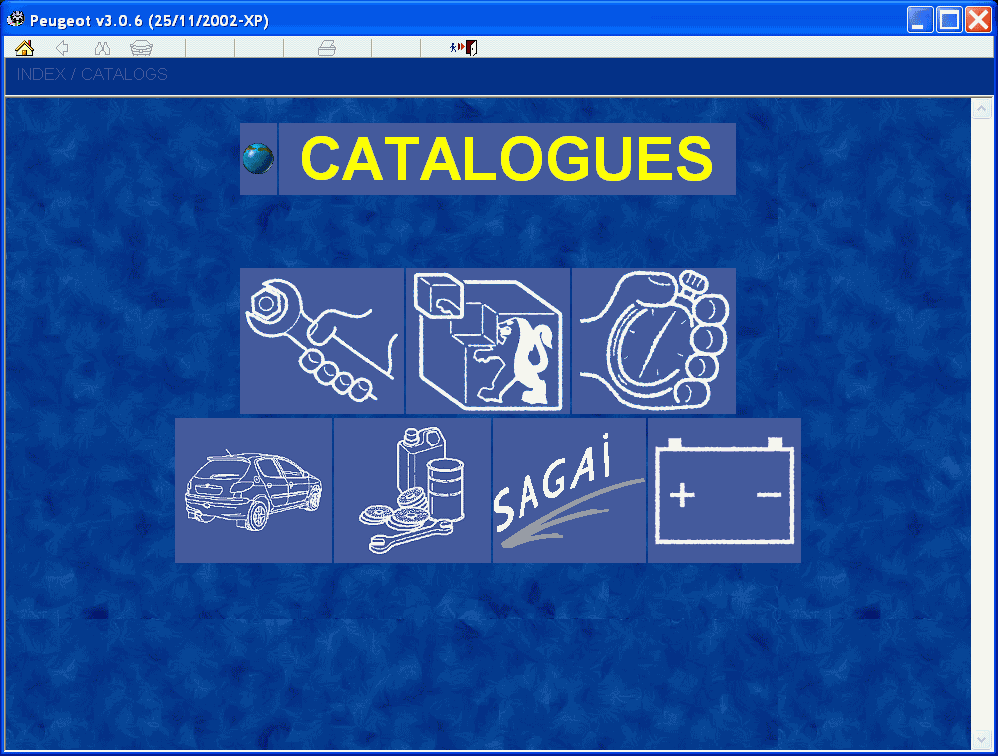Maximize the Peugeot window

(949, 20)
